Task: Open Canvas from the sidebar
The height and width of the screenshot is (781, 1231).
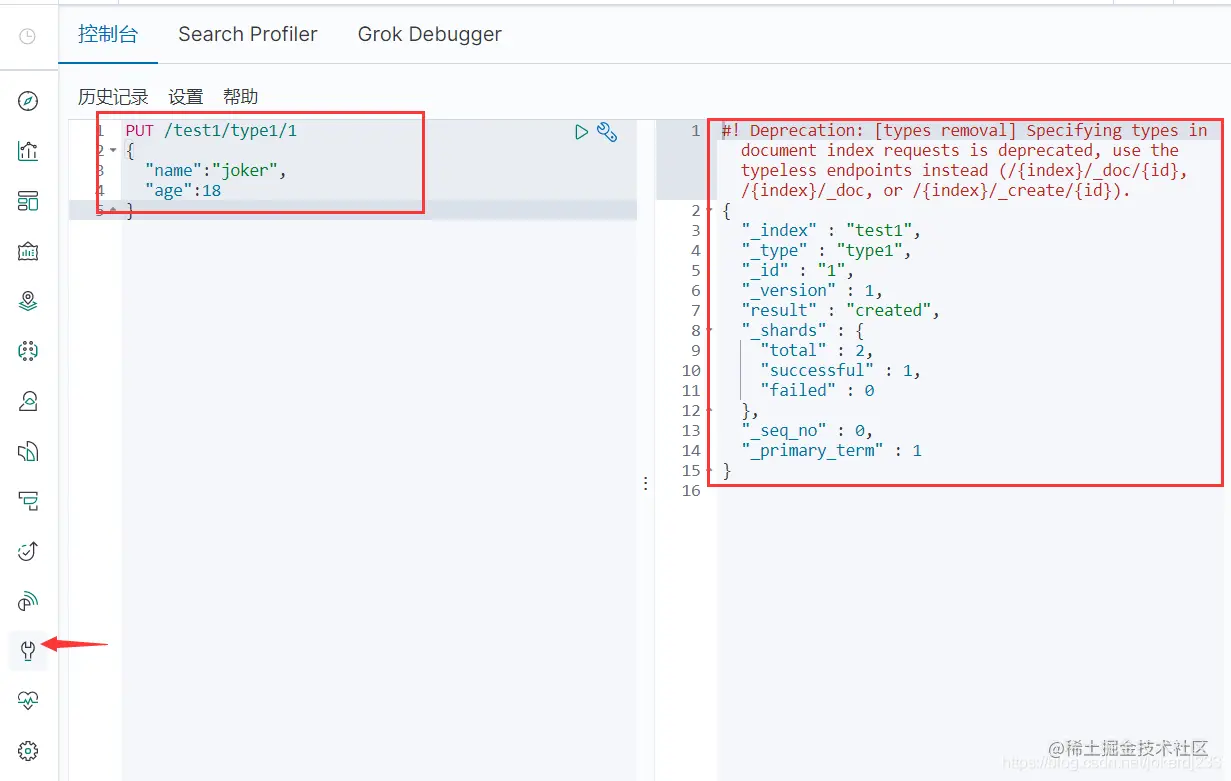Action: (28, 251)
